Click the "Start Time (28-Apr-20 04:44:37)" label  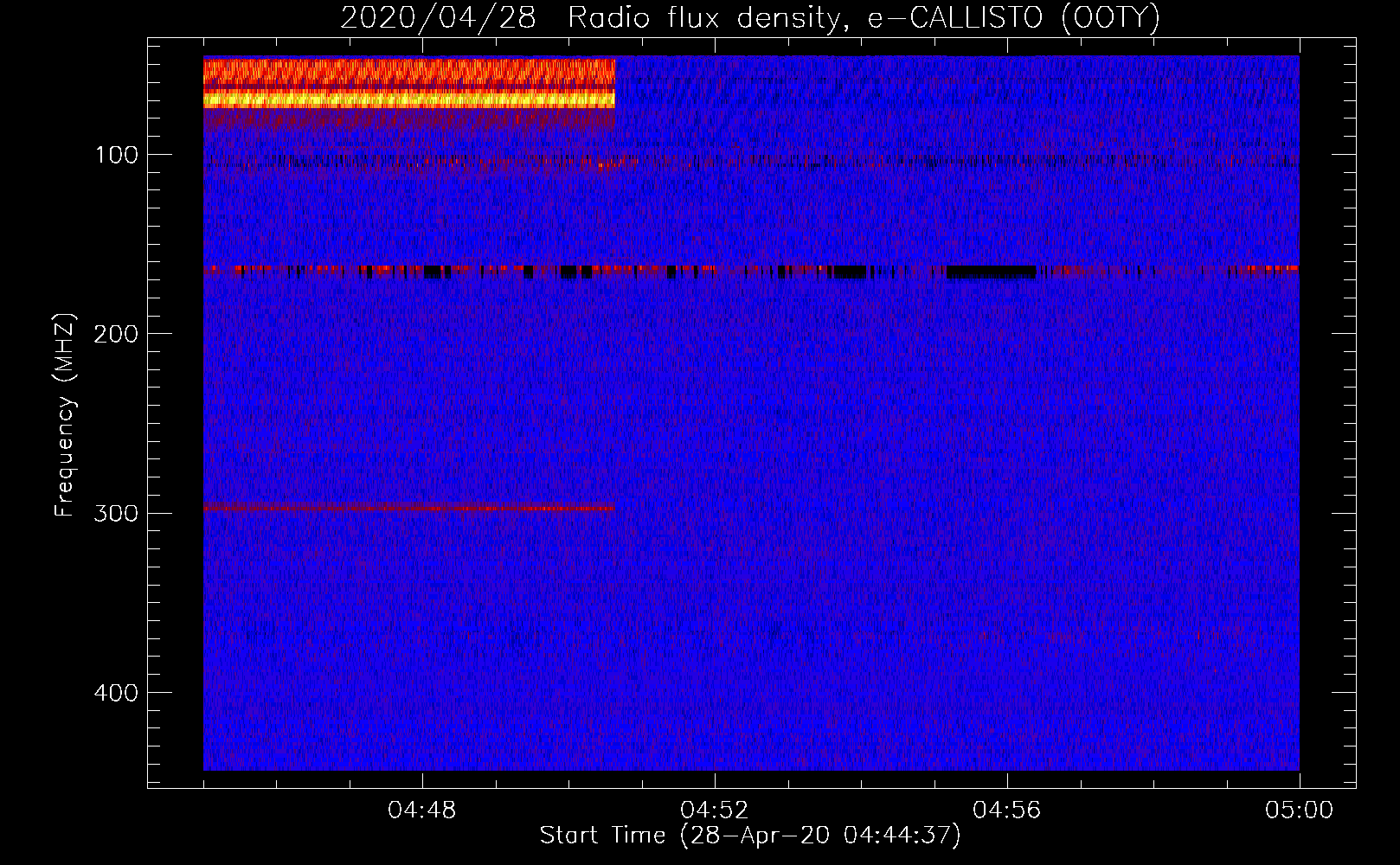tap(750, 836)
